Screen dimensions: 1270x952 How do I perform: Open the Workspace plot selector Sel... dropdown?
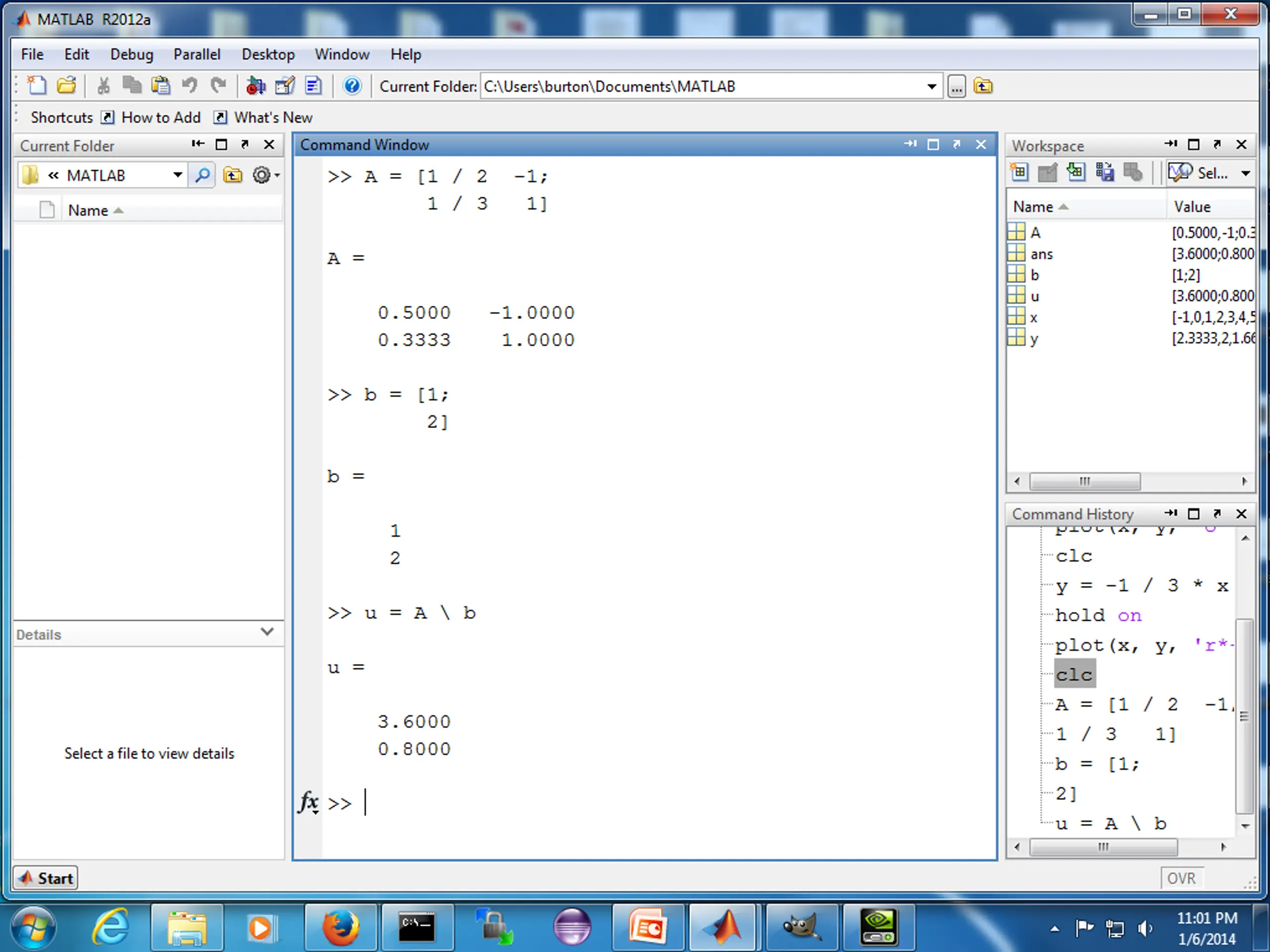[x=1209, y=173]
